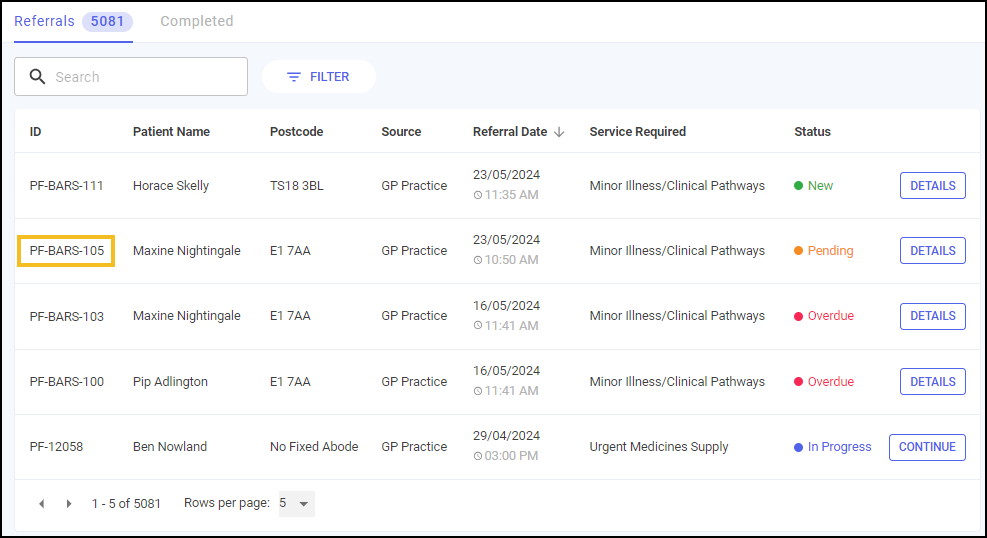Image resolution: width=987 pixels, height=538 pixels.
Task: Click clock icon beside 11:35 AM
Action: click(x=478, y=195)
